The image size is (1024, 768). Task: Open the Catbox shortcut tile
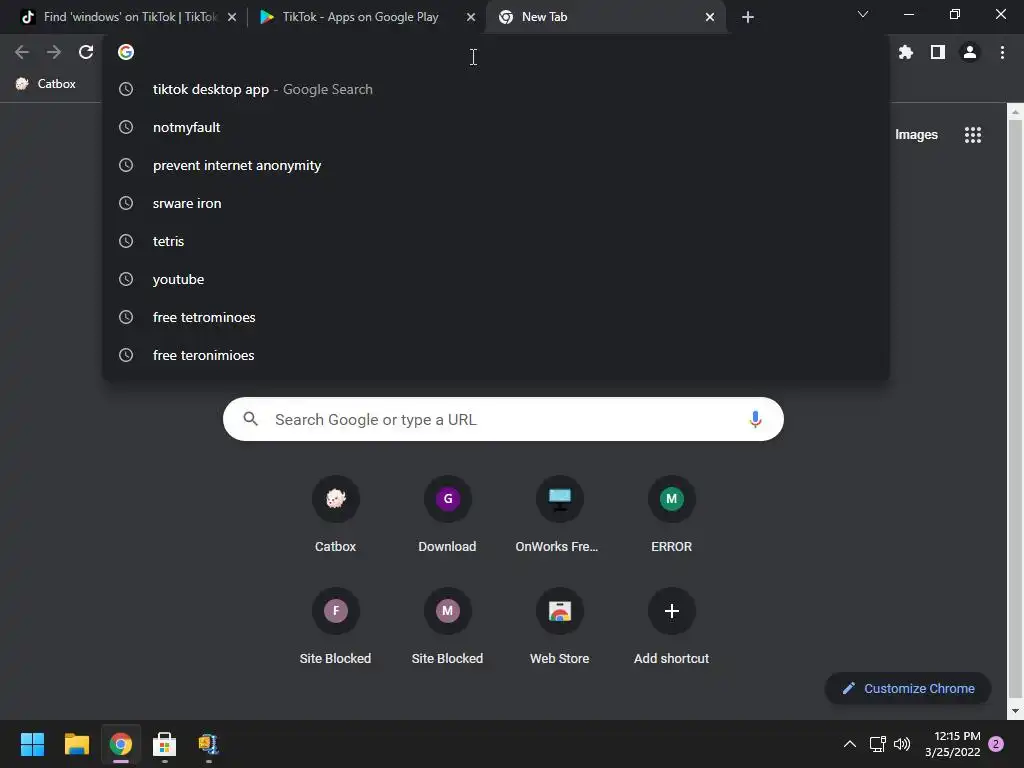336,515
